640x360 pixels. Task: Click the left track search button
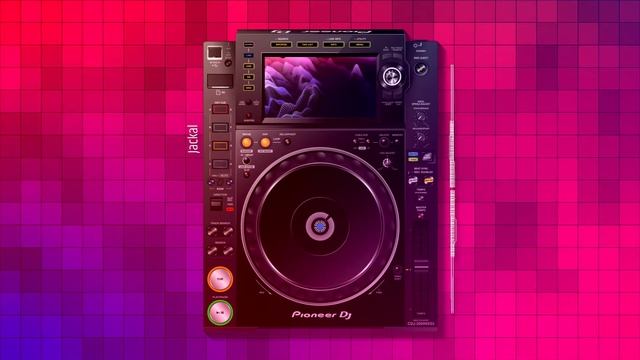[212, 231]
